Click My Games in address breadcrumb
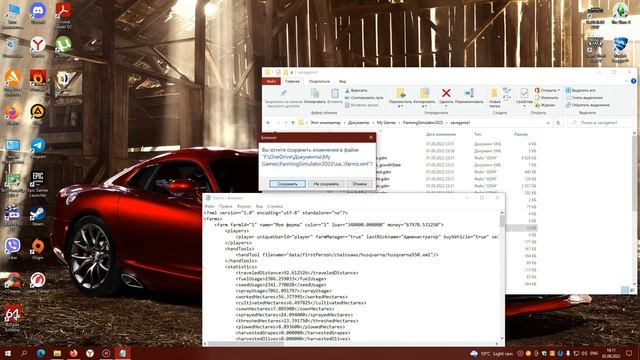The image size is (640, 360). 386,122
